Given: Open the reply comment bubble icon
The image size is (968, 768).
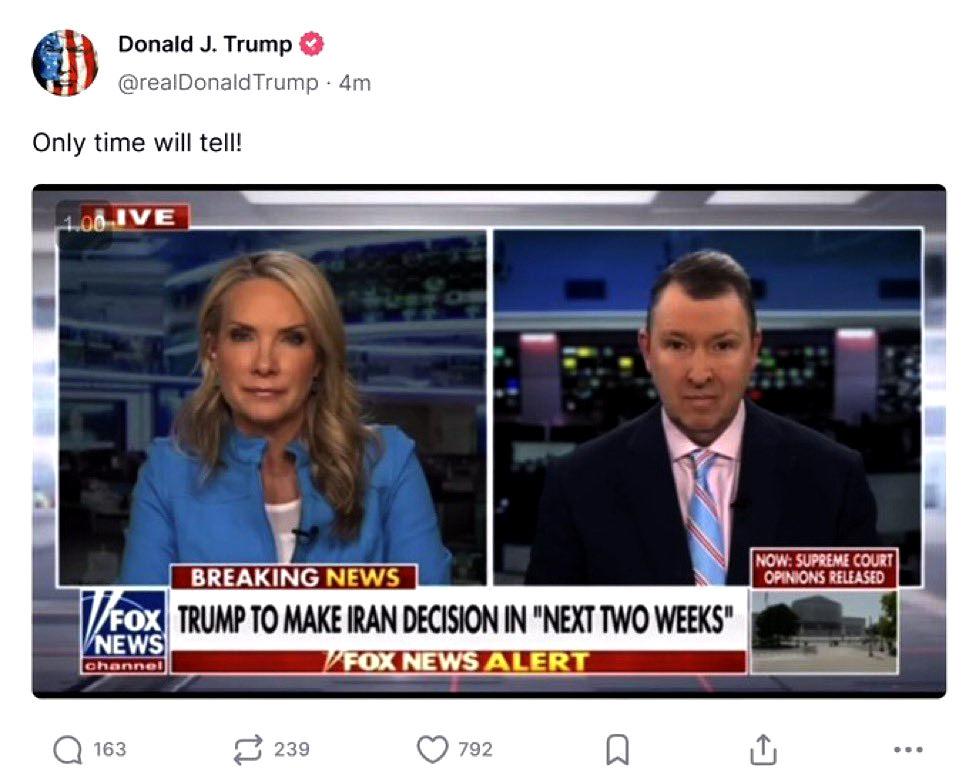Looking at the screenshot, I should pyautogui.click(x=67, y=749).
